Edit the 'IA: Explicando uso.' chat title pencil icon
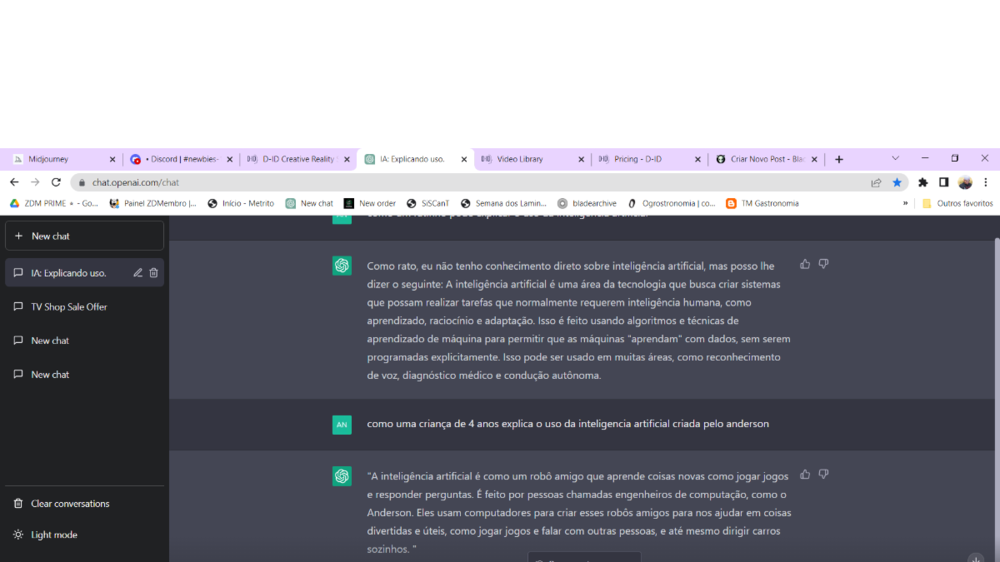1000x562 pixels. click(x=138, y=273)
